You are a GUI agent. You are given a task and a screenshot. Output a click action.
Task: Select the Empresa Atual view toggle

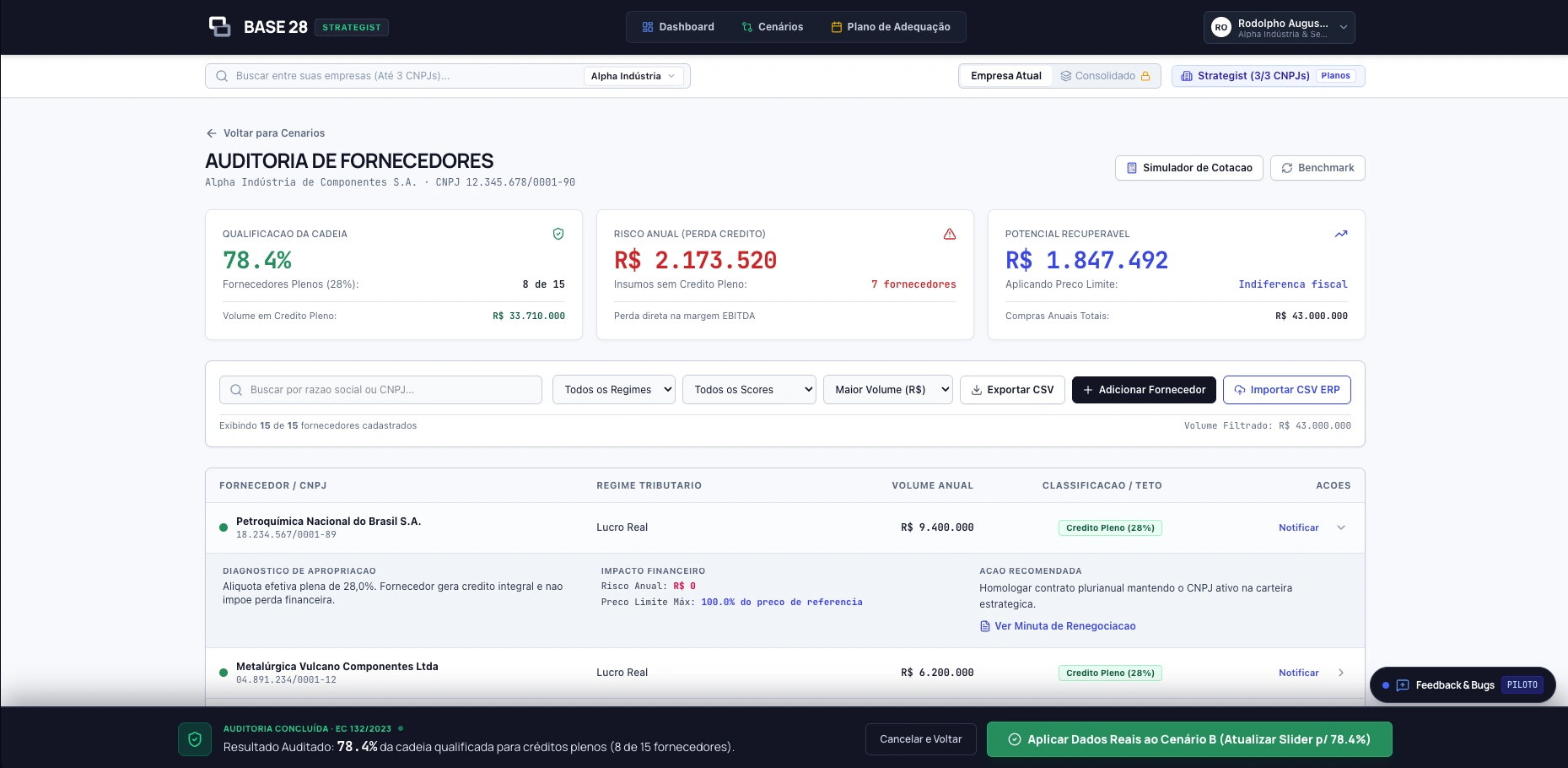1005,76
